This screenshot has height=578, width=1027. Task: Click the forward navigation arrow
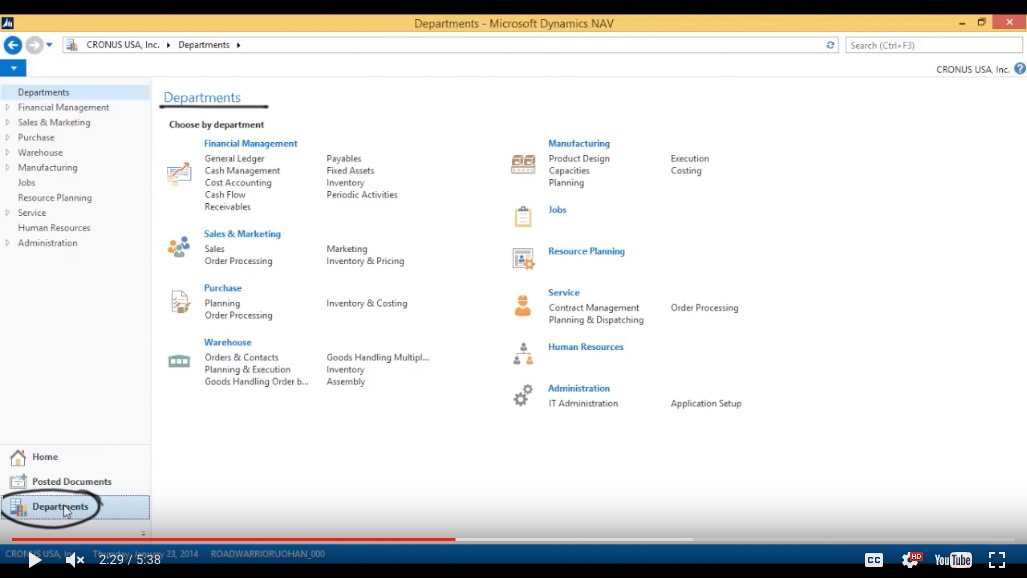(x=34, y=45)
